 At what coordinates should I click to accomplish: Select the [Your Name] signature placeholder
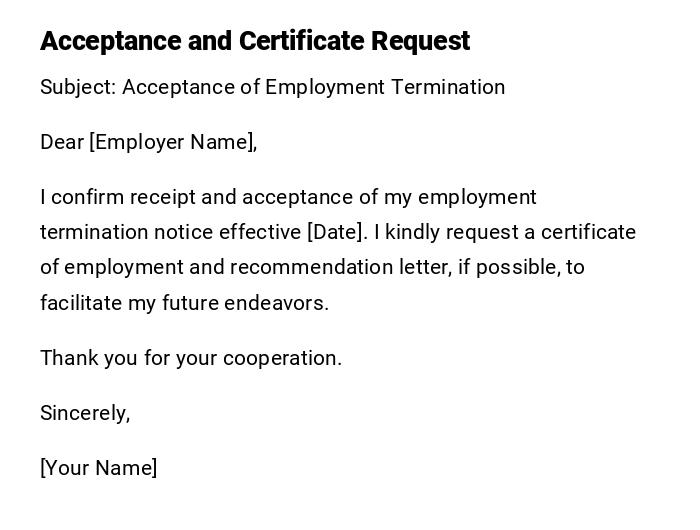click(x=98, y=468)
